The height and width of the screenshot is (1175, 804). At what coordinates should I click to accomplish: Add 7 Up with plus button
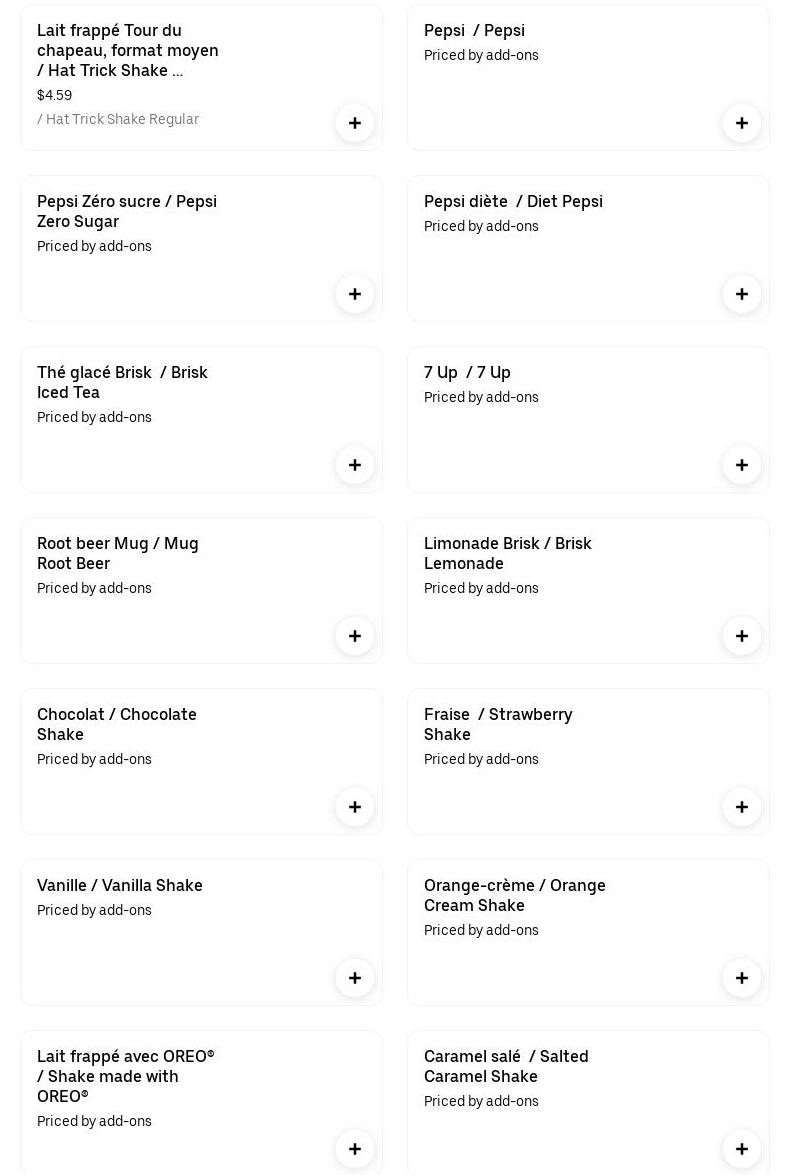[742, 465]
